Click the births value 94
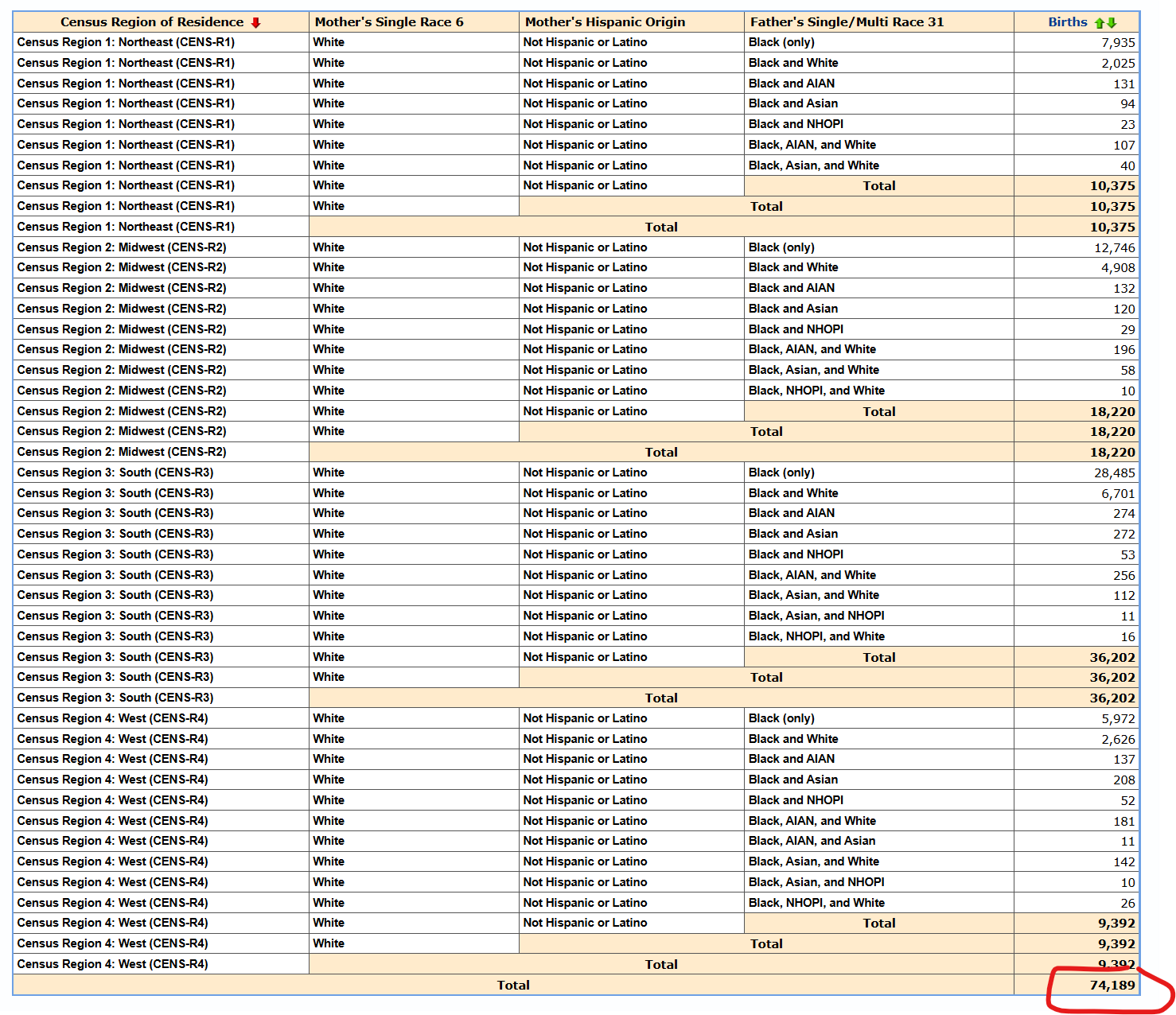Image resolution: width=1176 pixels, height=1015 pixels. click(x=1128, y=104)
